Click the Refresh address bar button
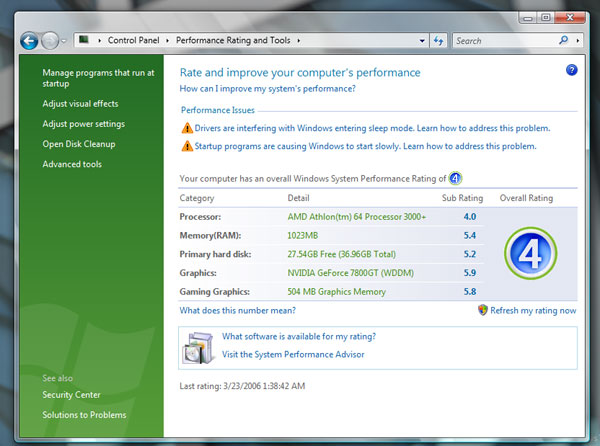The width and height of the screenshot is (600, 446). pos(439,41)
